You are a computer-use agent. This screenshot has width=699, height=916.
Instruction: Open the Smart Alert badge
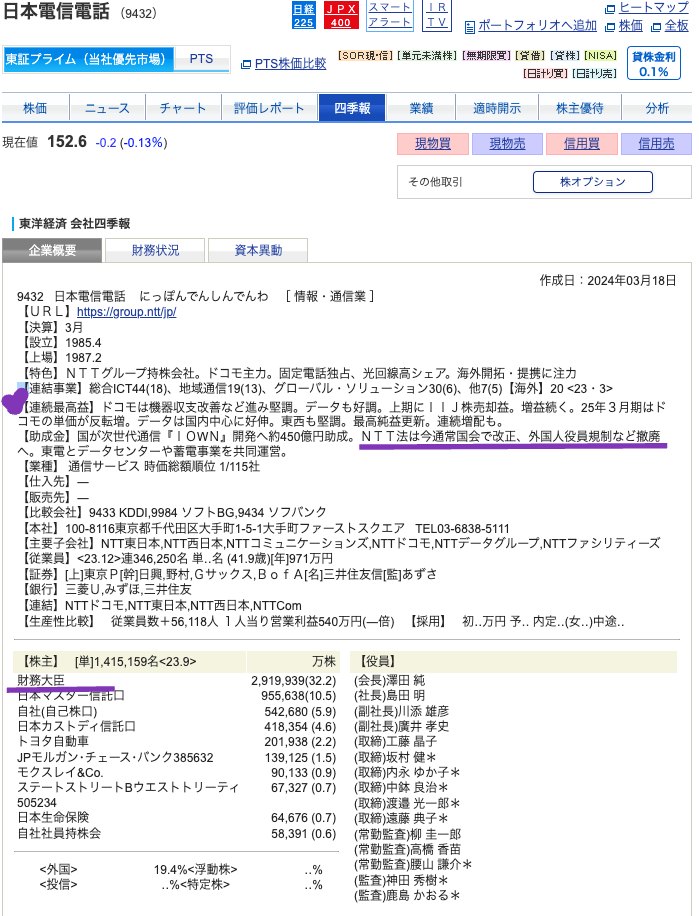(x=390, y=15)
